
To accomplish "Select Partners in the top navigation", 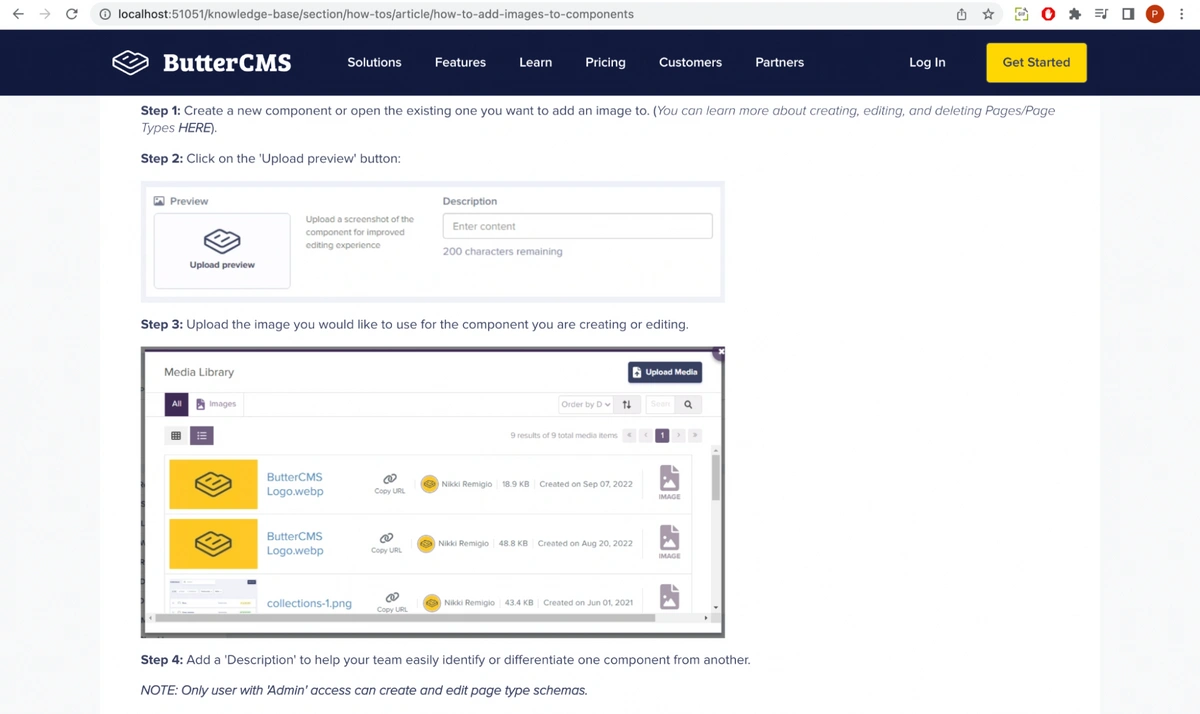I will point(779,62).
